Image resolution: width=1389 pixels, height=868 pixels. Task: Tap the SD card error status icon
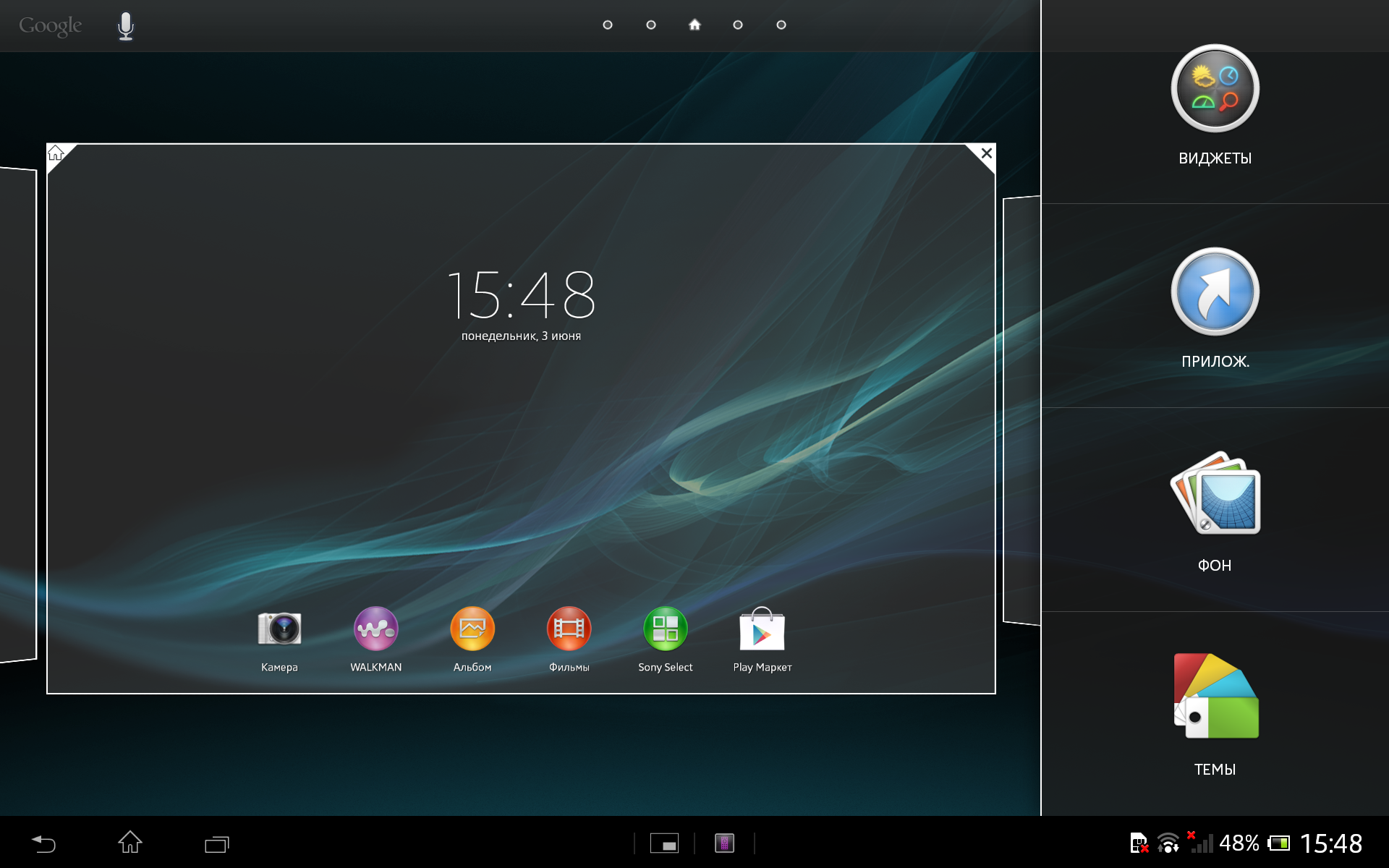click(x=1139, y=843)
